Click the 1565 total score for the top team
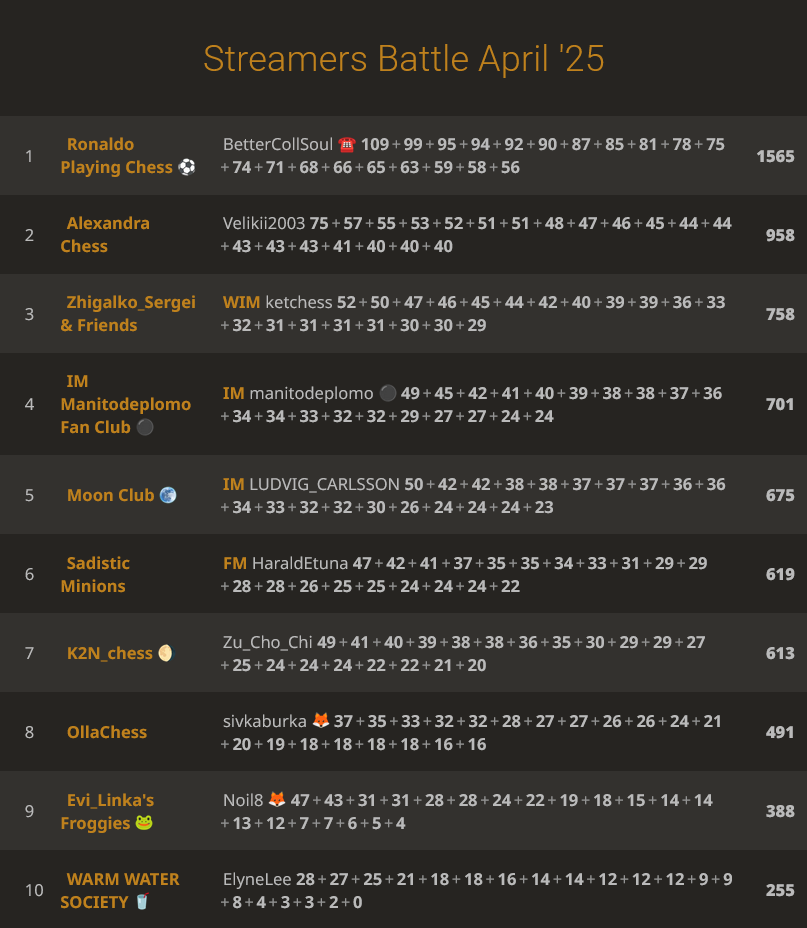Viewport: 807px width, 928px height. point(775,157)
